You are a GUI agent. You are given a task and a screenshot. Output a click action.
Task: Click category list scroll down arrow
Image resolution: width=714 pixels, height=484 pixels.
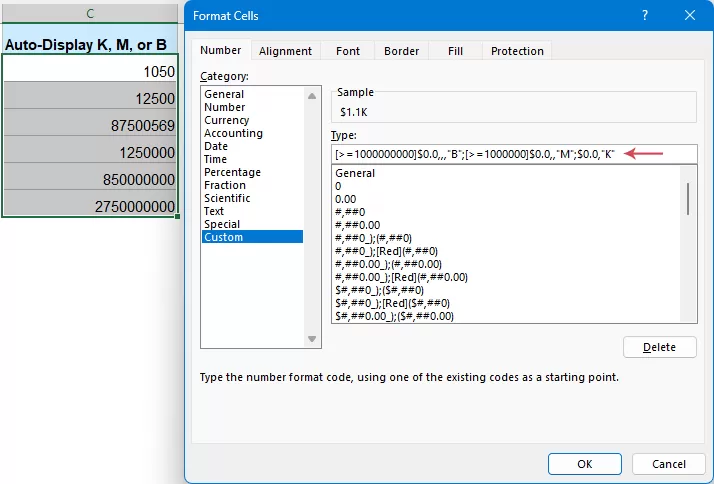[312, 339]
